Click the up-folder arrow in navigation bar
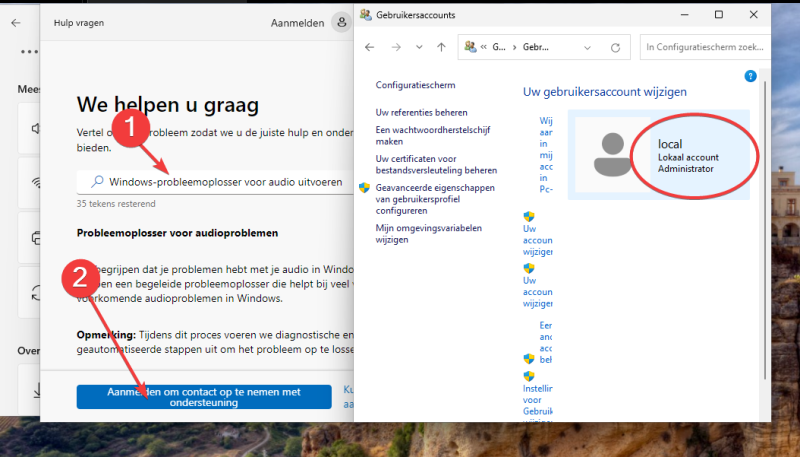 (x=441, y=47)
